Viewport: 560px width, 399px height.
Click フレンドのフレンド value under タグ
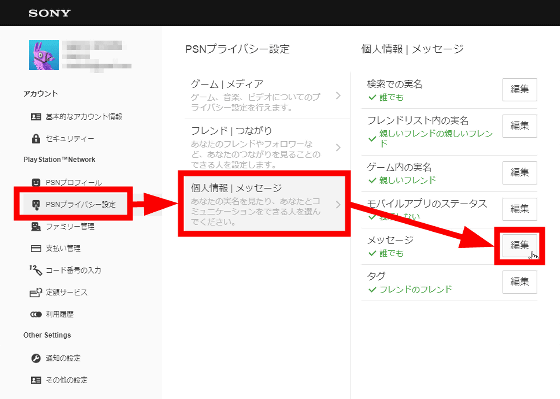click(x=416, y=289)
